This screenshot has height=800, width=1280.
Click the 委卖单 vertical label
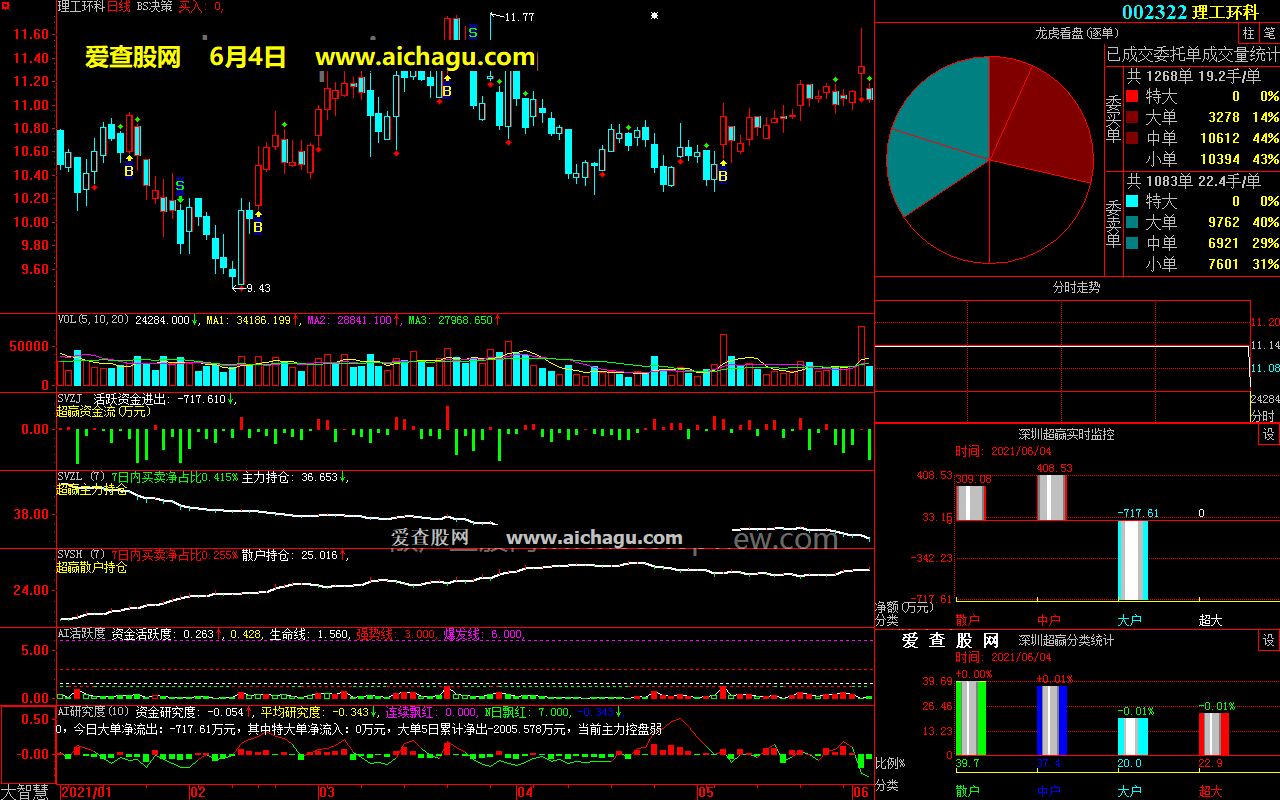pyautogui.click(x=1114, y=224)
